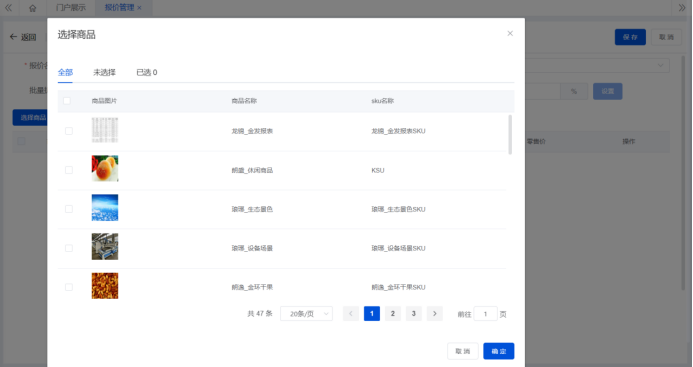Click product name 金发报表
693x367 pixels.
[x=252, y=131]
